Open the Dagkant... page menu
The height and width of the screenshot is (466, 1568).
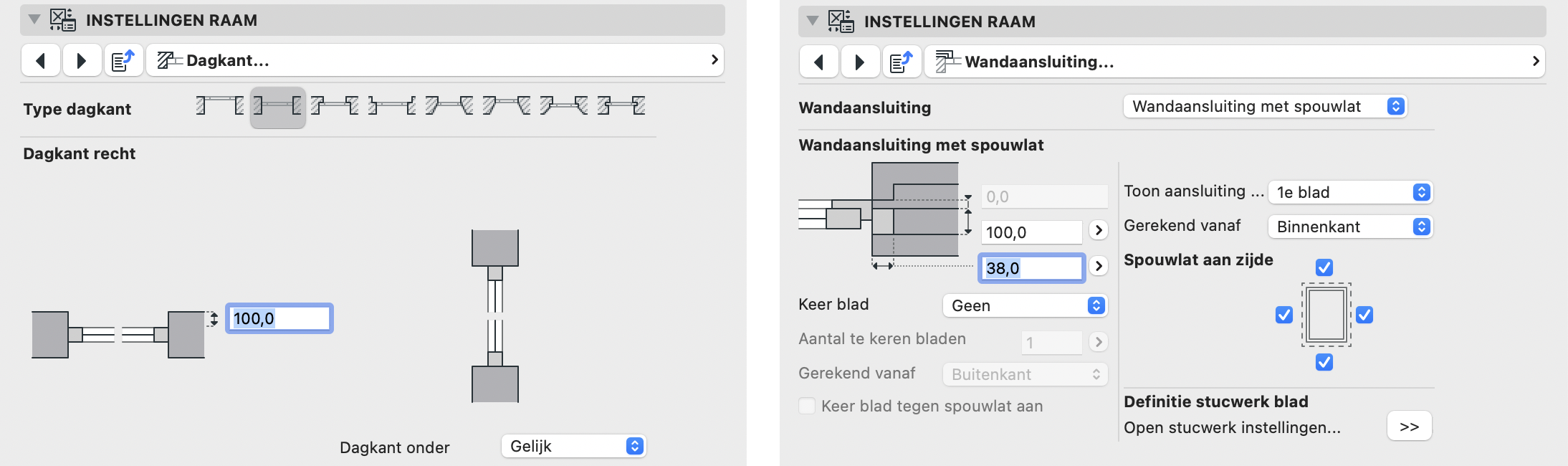[x=435, y=61]
